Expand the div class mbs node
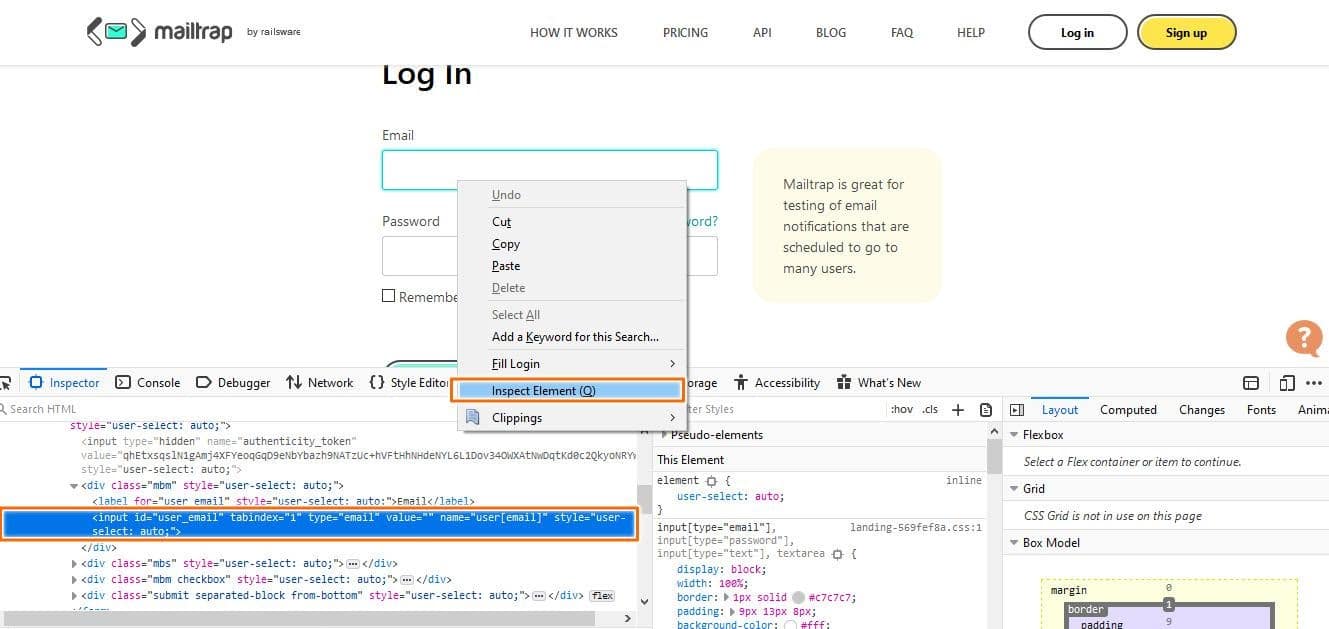 coord(75,563)
